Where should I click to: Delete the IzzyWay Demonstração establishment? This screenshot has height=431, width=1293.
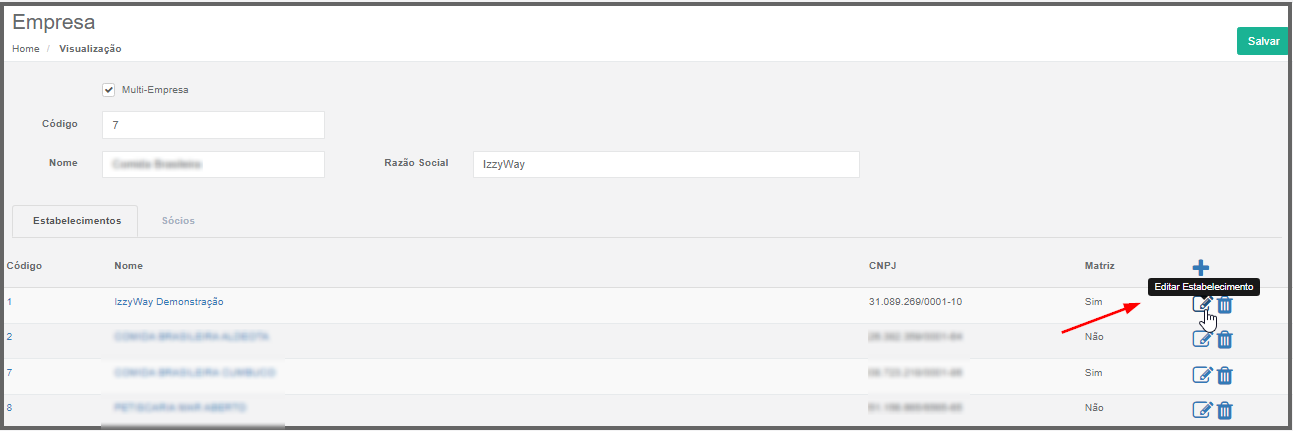point(1225,305)
